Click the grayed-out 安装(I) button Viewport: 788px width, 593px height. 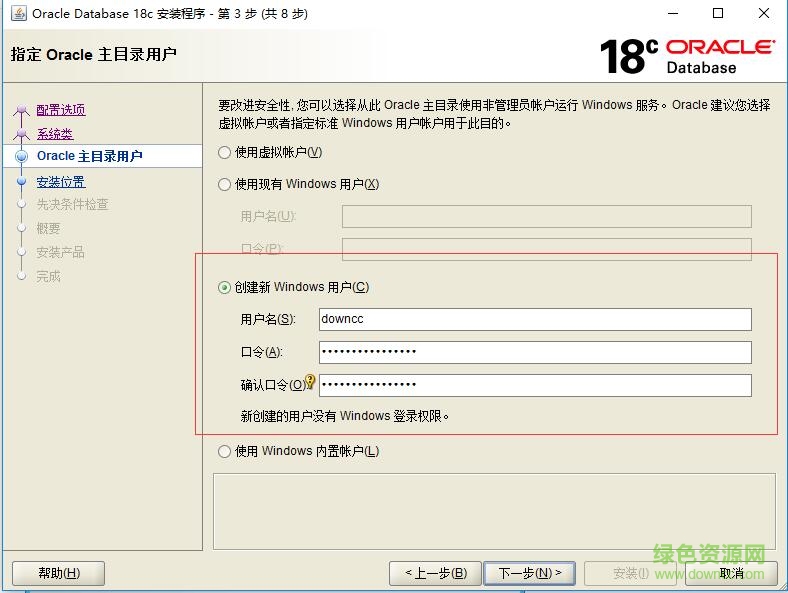click(630, 573)
